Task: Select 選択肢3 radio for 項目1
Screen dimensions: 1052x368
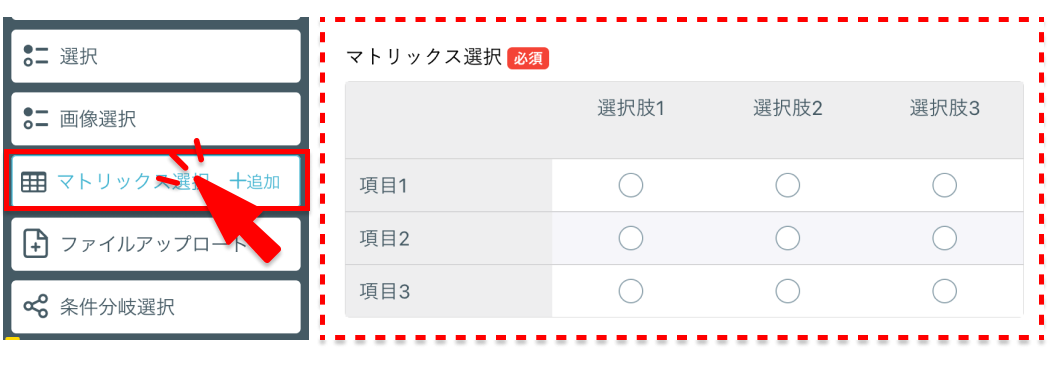Action: pos(945,185)
